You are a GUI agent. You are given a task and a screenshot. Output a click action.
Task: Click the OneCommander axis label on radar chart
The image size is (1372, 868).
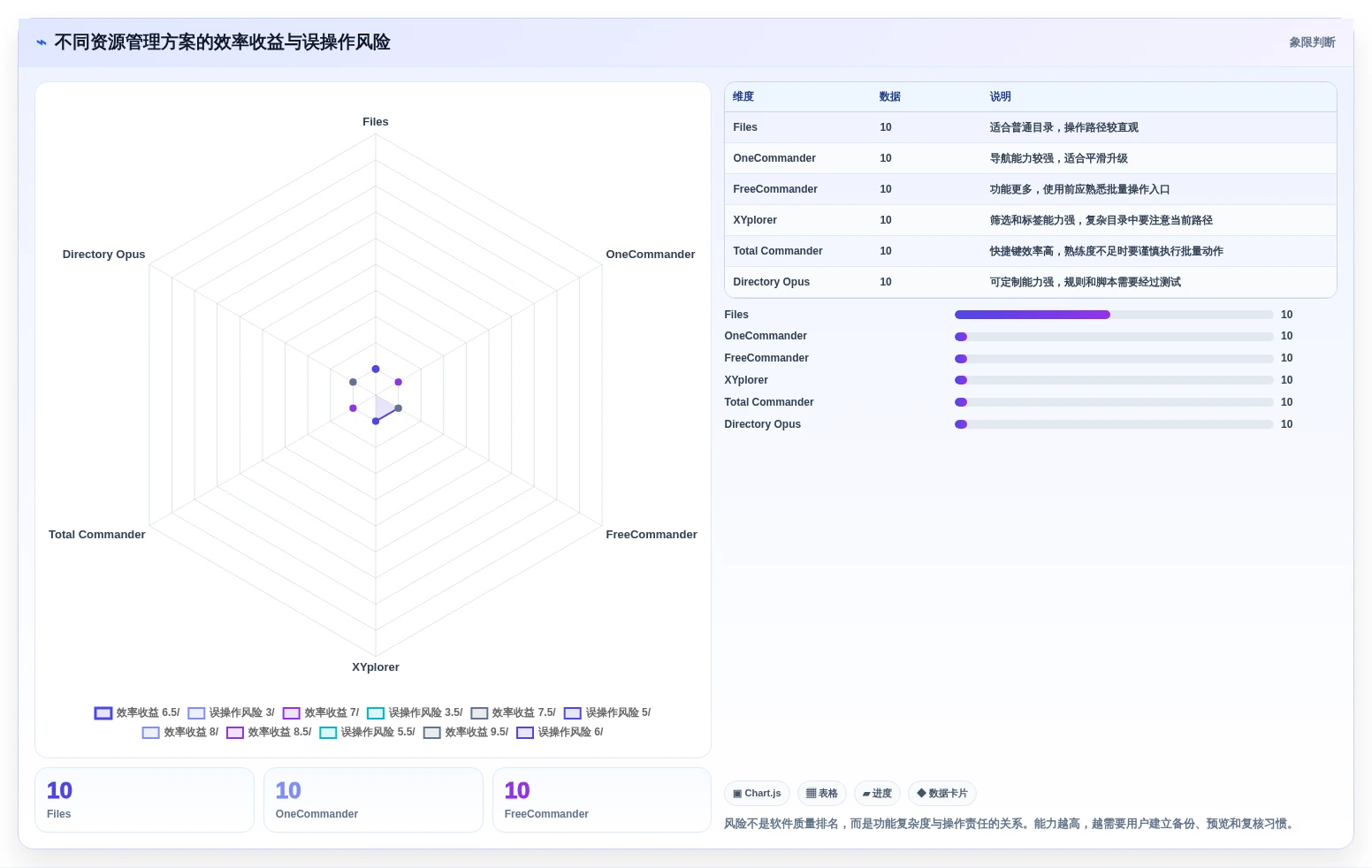[651, 255]
